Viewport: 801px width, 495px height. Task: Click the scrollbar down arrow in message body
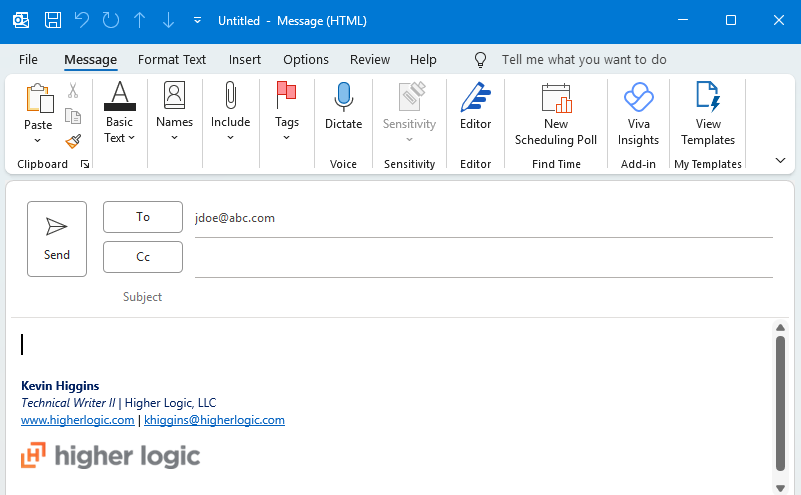pos(780,488)
